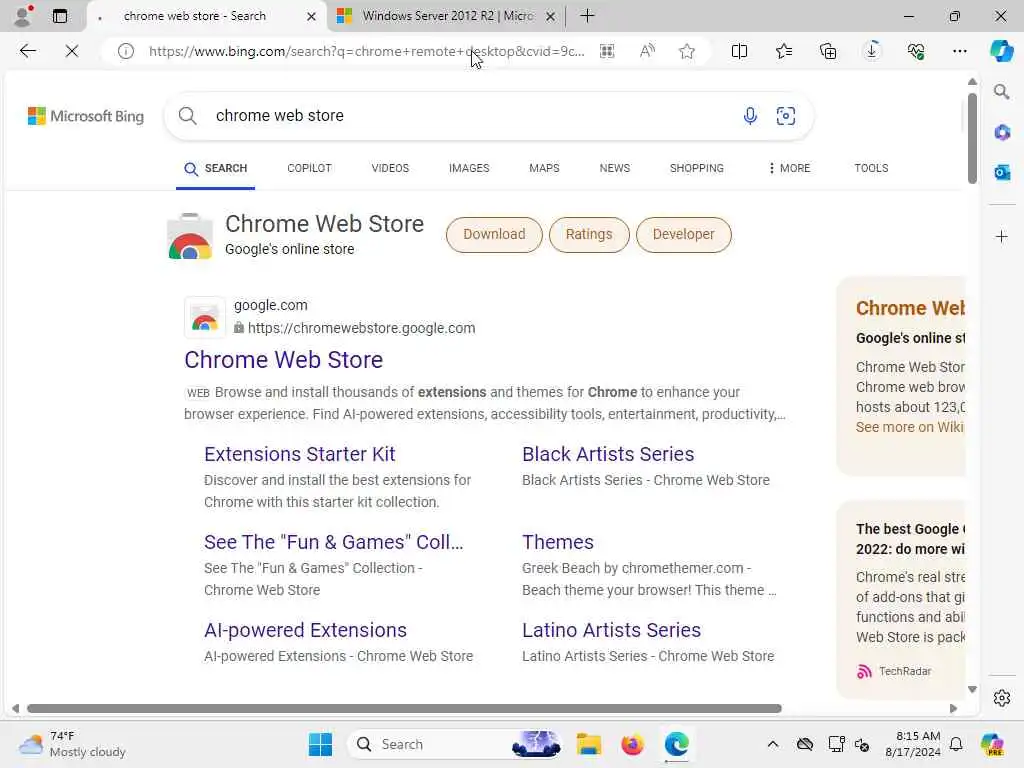Viewport: 1024px width, 768px height.
Task: Switch to the NEWS tab
Action: tap(615, 168)
